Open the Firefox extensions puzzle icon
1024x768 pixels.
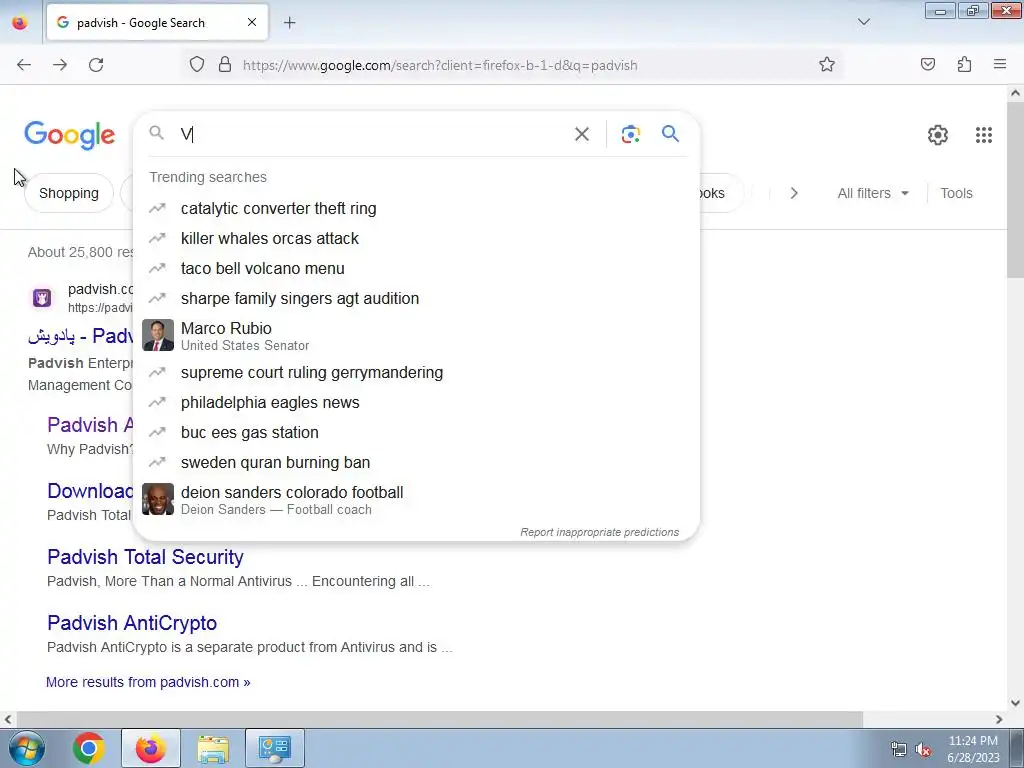[x=964, y=65]
